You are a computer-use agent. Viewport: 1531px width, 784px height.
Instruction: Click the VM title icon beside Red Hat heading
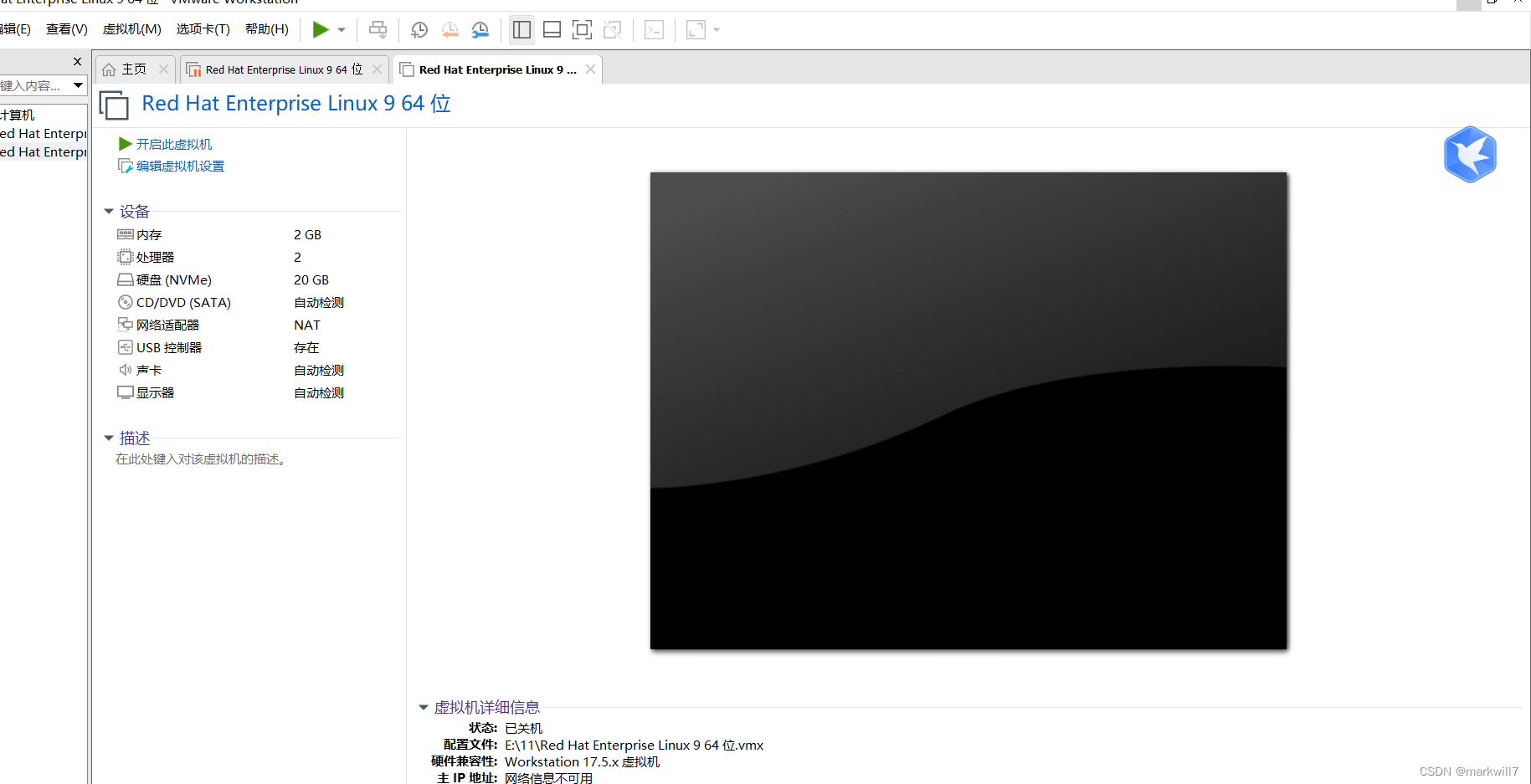(x=114, y=105)
